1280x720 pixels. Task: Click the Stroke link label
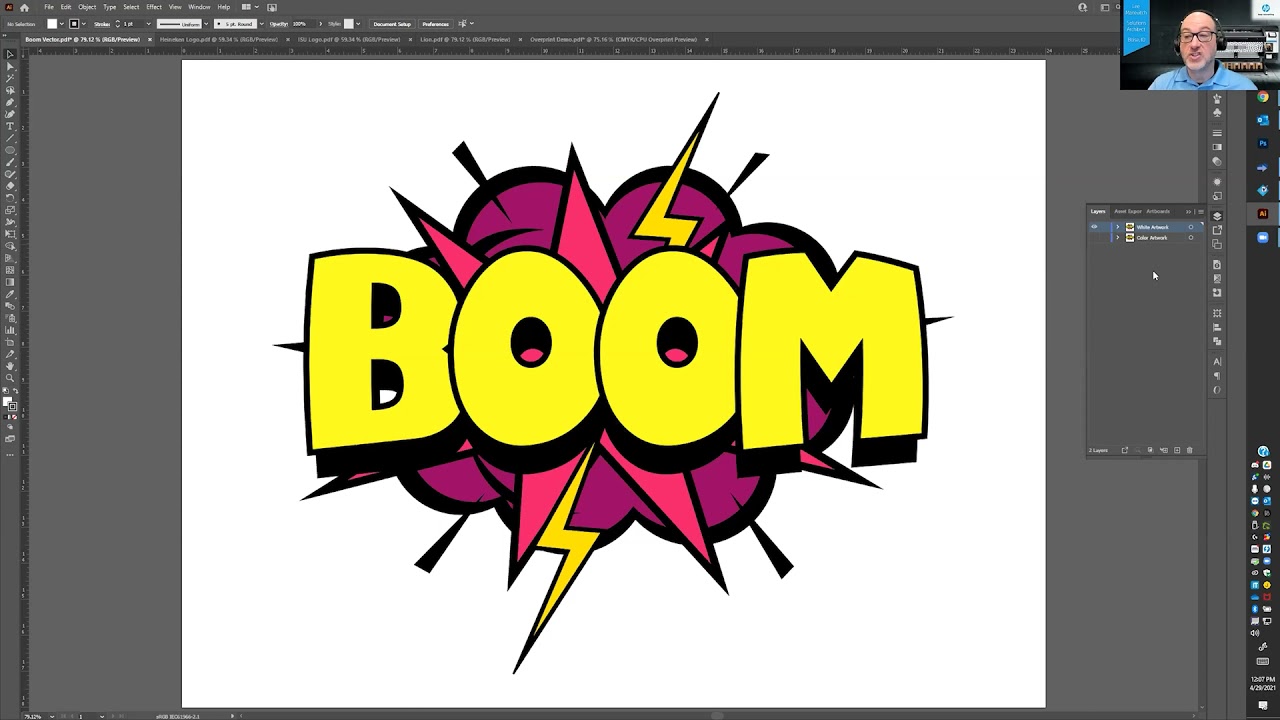tap(101, 23)
